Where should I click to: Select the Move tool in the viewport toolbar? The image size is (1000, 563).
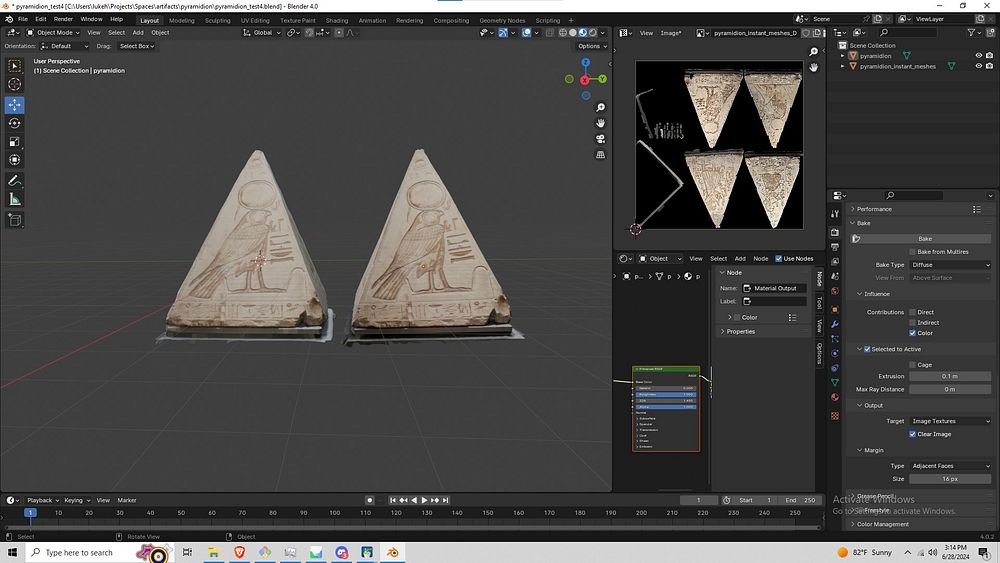pyautogui.click(x=15, y=105)
